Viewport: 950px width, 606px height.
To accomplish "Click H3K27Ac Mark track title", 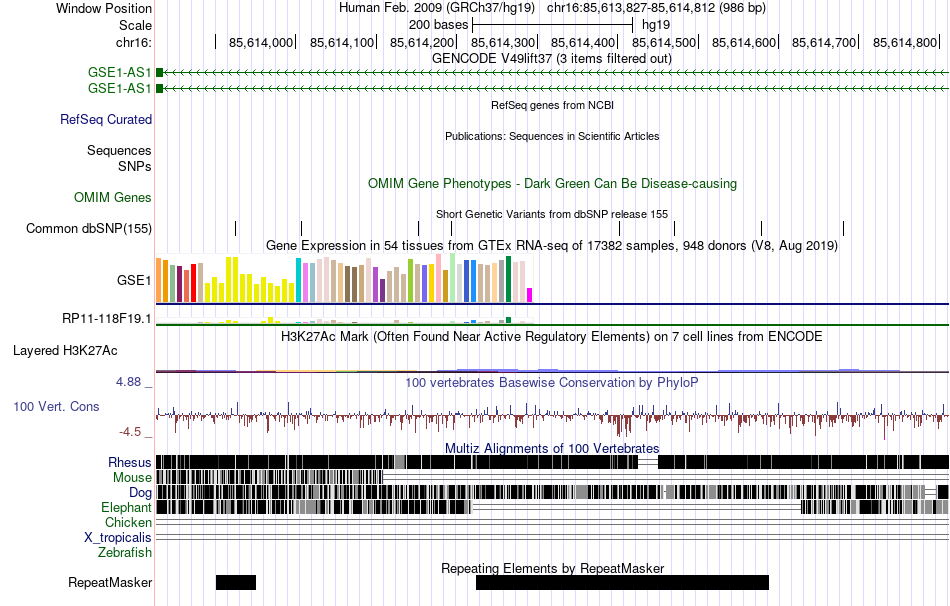I will click(x=552, y=336).
